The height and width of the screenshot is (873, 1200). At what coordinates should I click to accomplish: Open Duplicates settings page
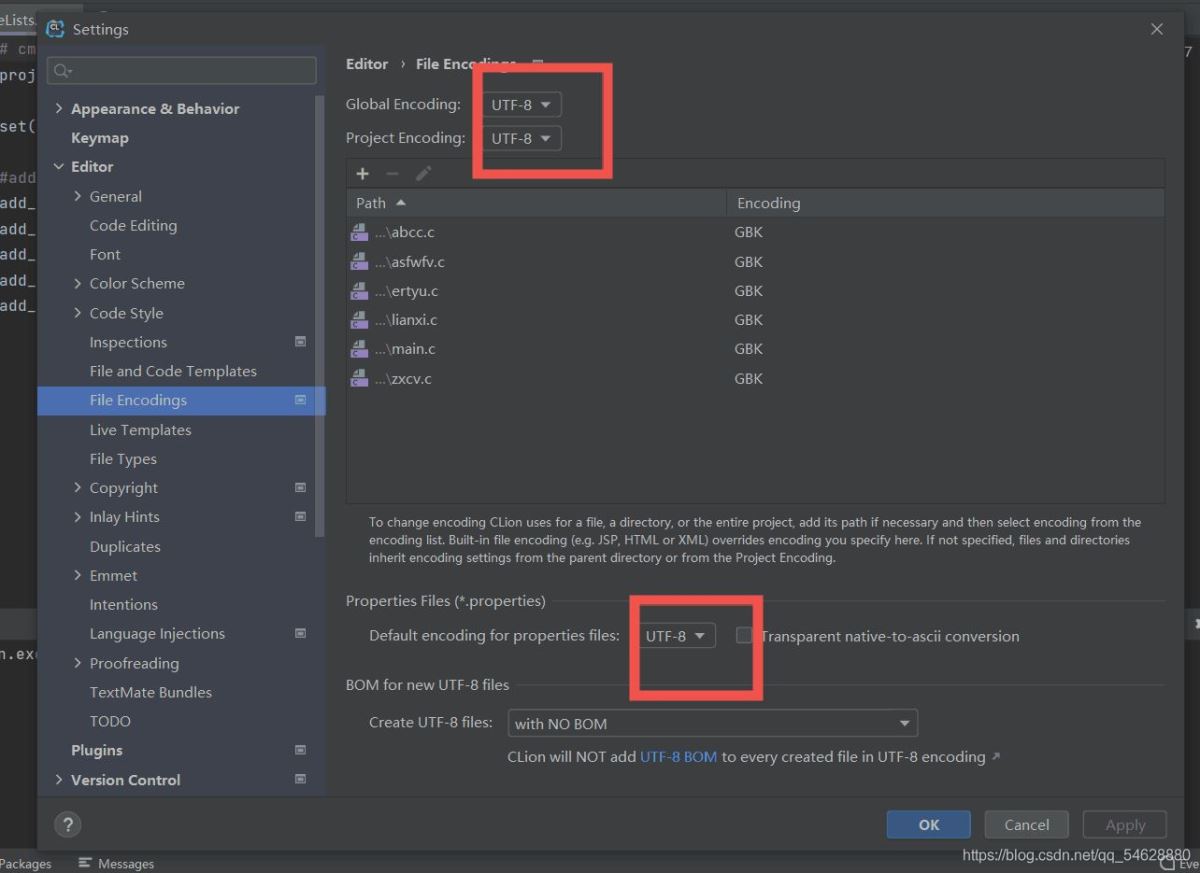[x=125, y=547]
